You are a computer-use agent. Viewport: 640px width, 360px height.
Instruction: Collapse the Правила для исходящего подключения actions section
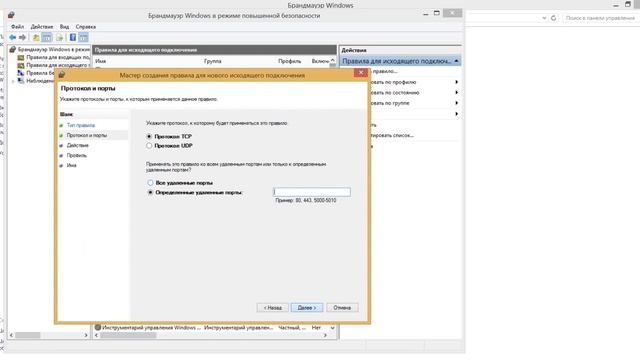point(456,61)
